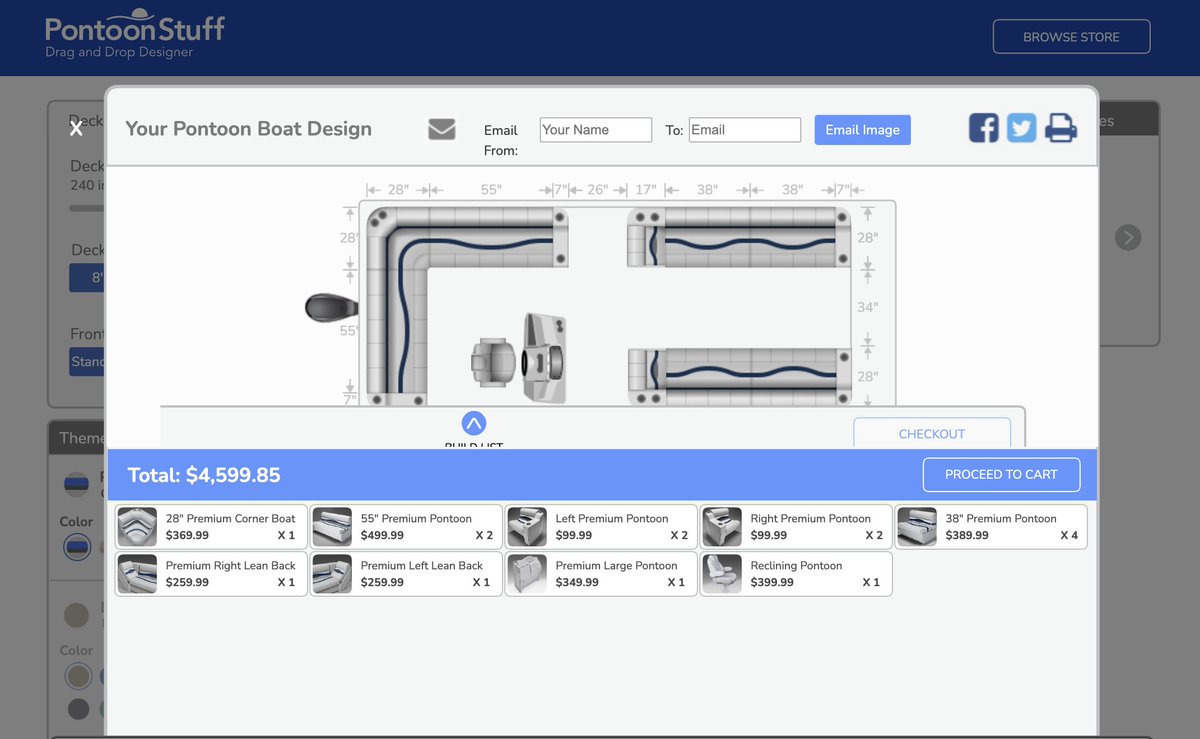1200x739 pixels.
Task: Select dark gray color swatch in background
Action: (78, 709)
